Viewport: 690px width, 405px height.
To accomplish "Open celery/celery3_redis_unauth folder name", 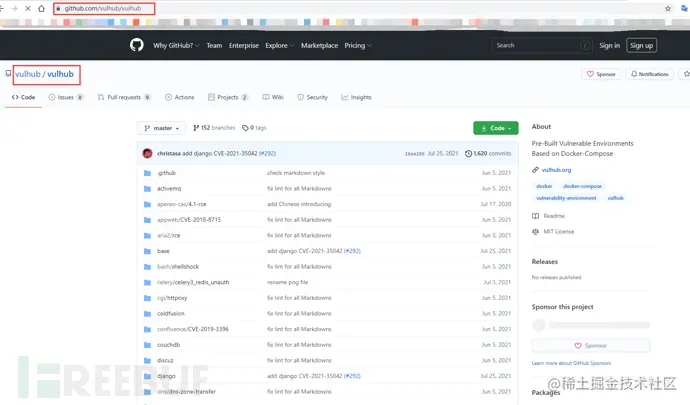I will coord(193,283).
